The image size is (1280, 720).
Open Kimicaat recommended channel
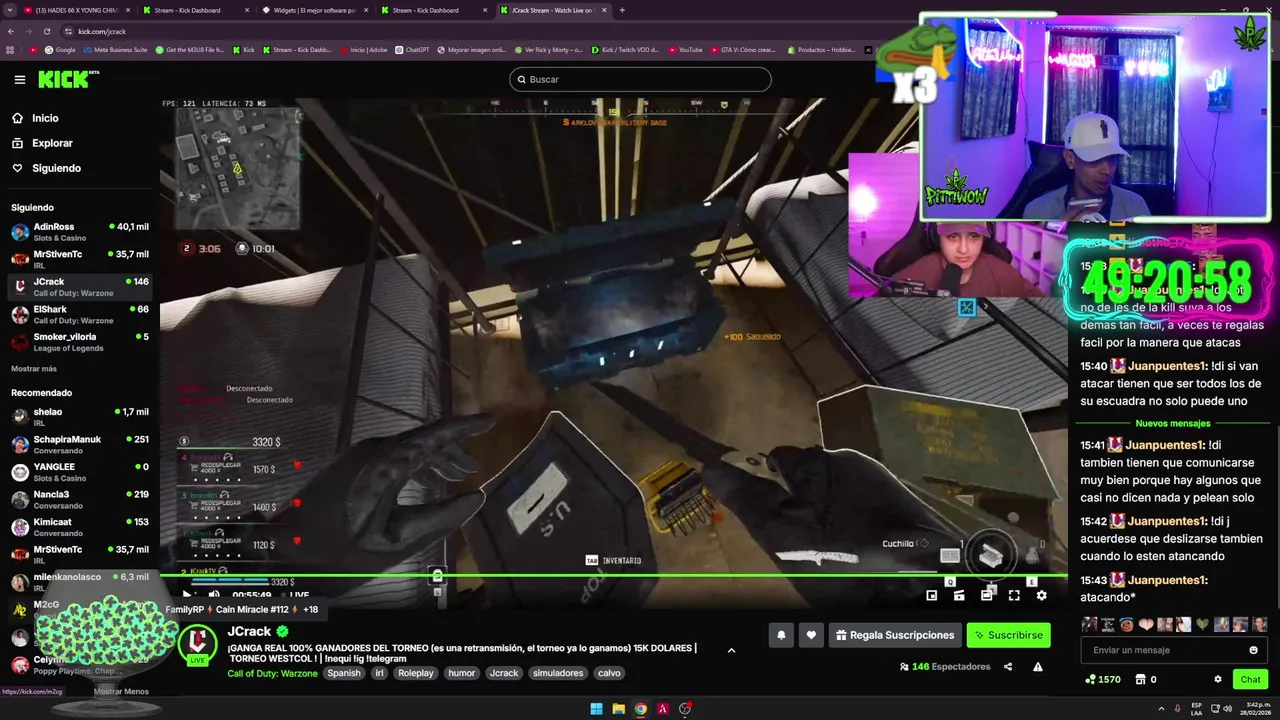(x=78, y=527)
